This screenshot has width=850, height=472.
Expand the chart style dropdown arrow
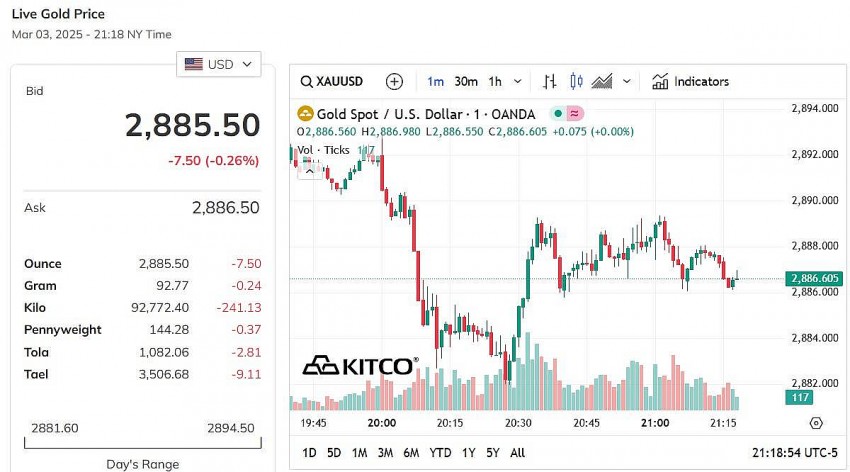[x=627, y=82]
